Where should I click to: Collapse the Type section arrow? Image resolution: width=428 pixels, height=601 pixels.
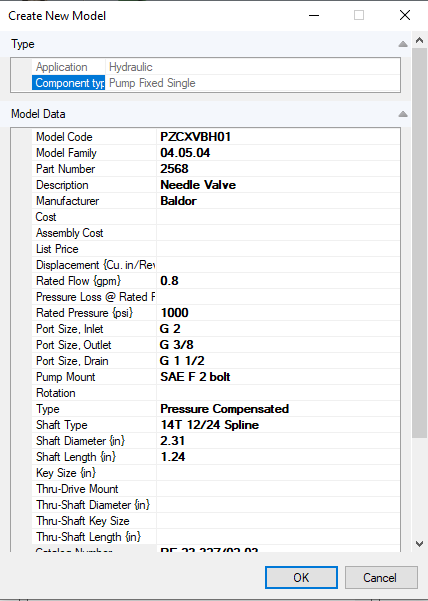[x=403, y=44]
